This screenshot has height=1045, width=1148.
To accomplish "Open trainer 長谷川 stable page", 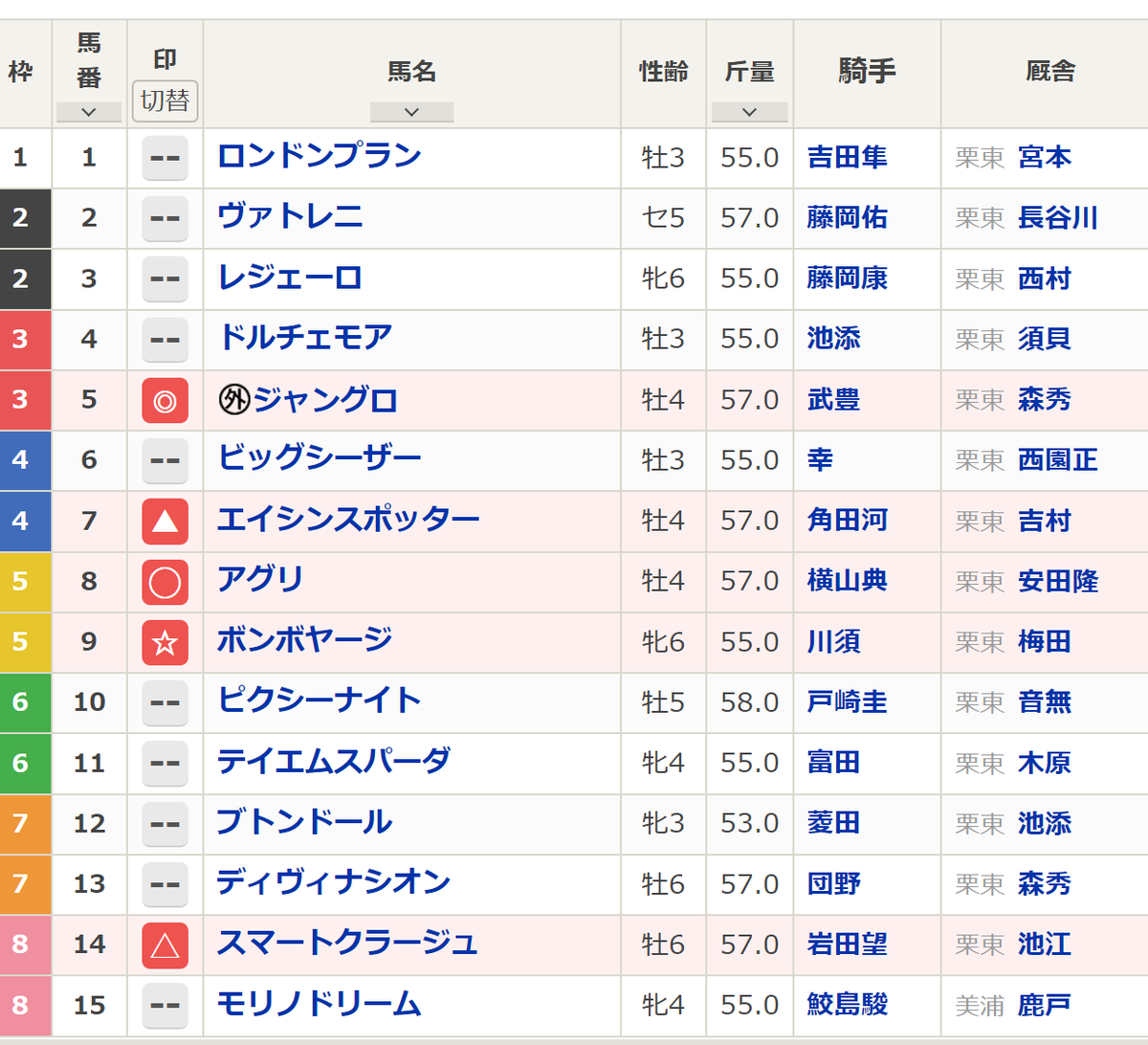I will tap(1058, 218).
